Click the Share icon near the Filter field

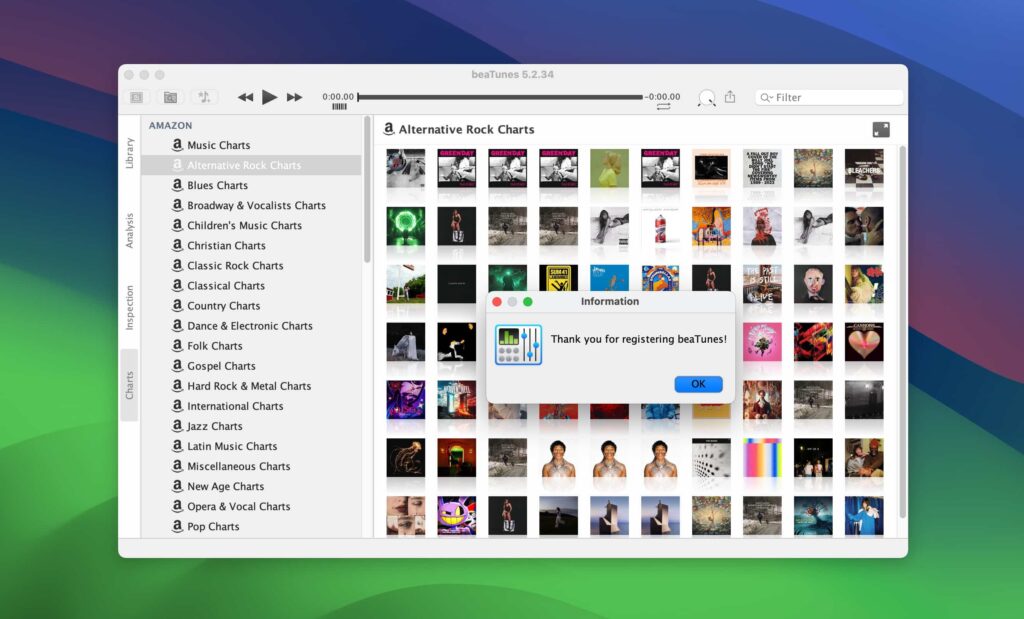(730, 98)
